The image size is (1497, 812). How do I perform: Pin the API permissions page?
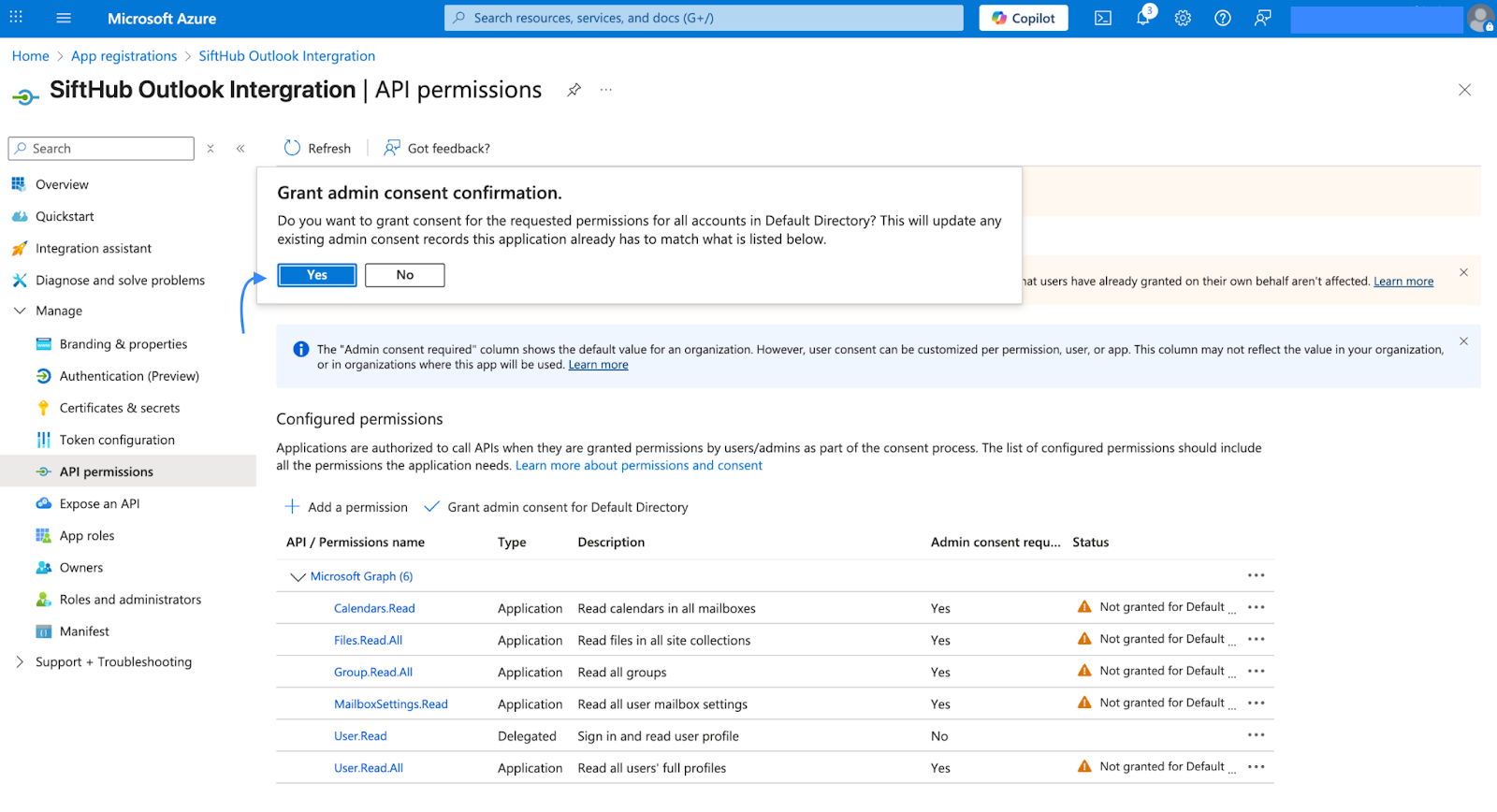pyautogui.click(x=574, y=90)
